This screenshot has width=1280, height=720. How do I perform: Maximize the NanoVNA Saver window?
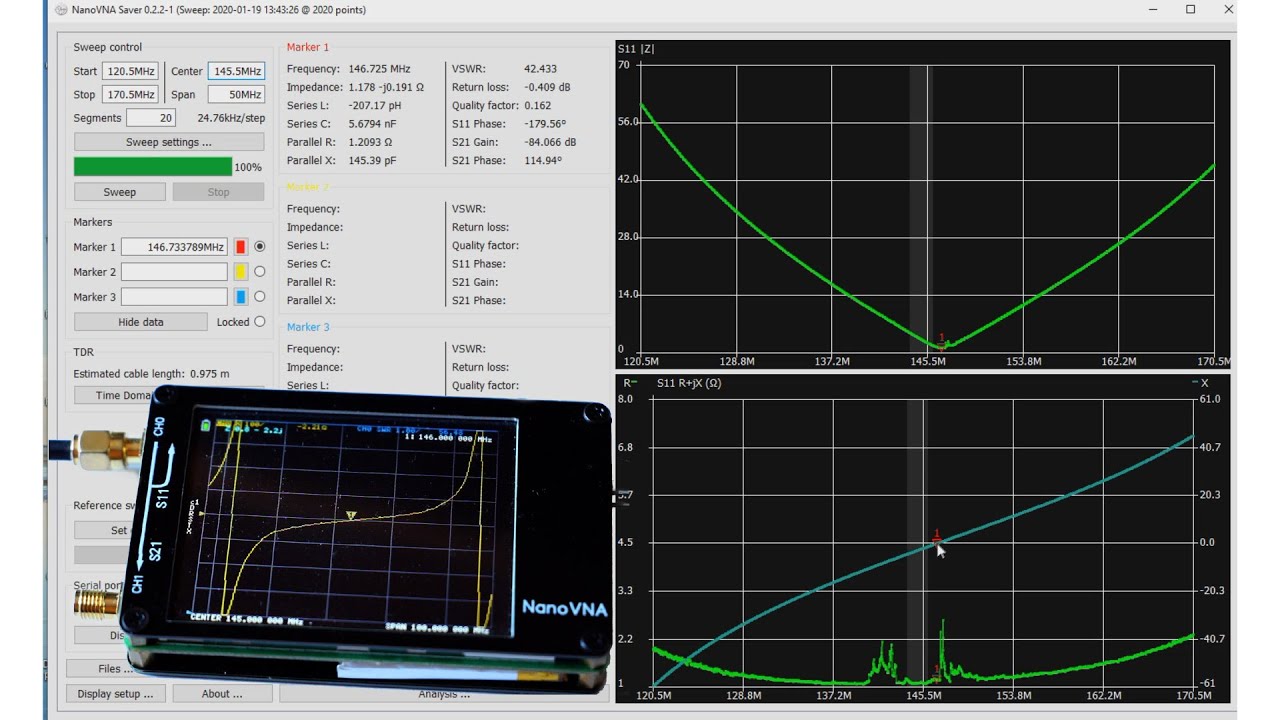(x=1191, y=10)
